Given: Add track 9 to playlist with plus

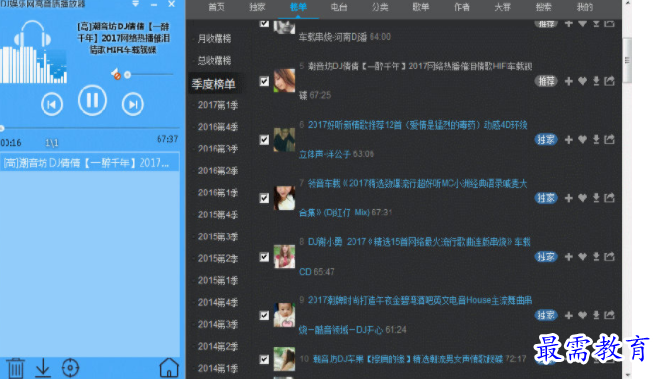Looking at the screenshot, I should click(x=569, y=315).
